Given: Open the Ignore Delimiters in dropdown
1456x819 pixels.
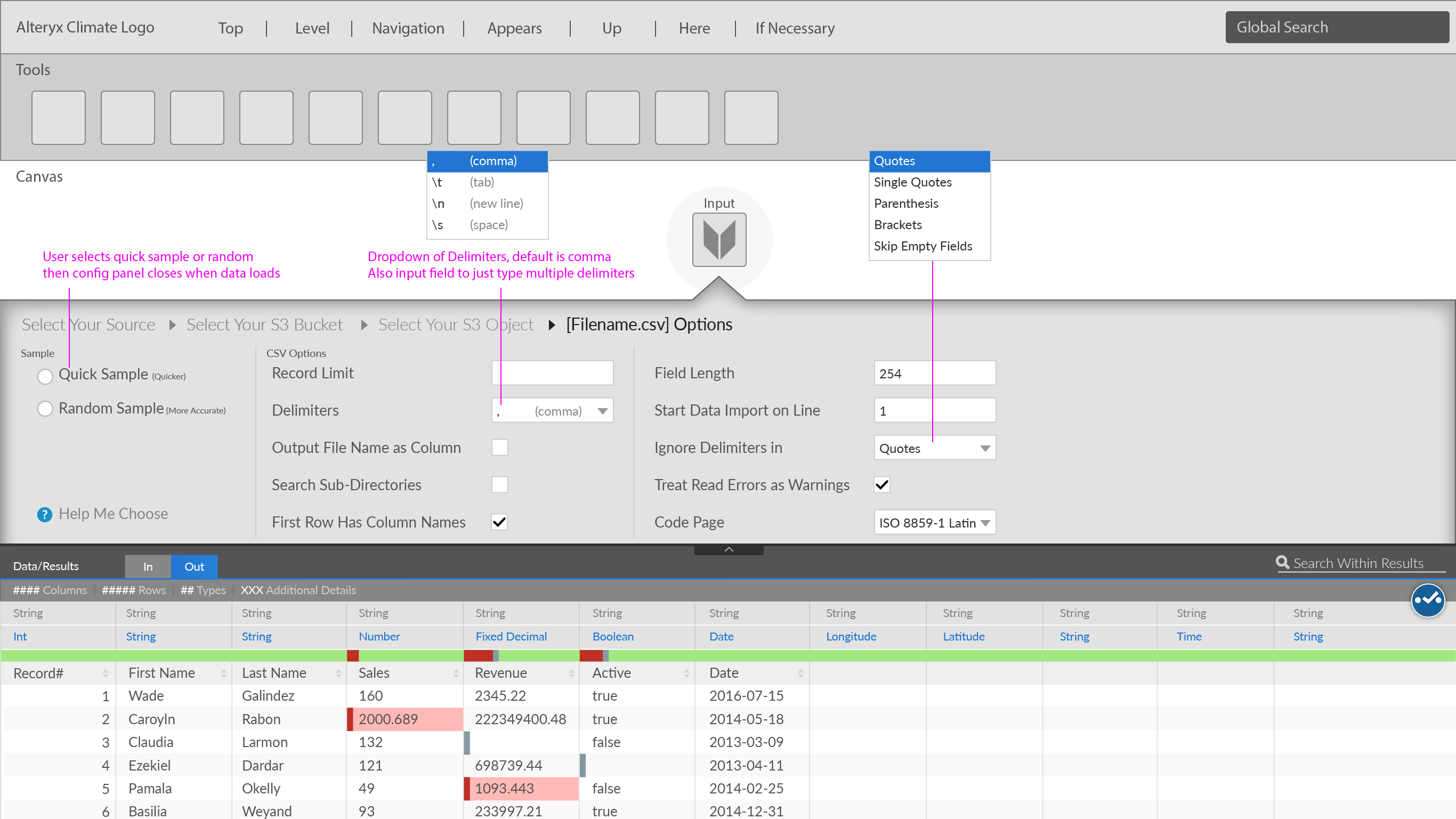Looking at the screenshot, I should (984, 448).
